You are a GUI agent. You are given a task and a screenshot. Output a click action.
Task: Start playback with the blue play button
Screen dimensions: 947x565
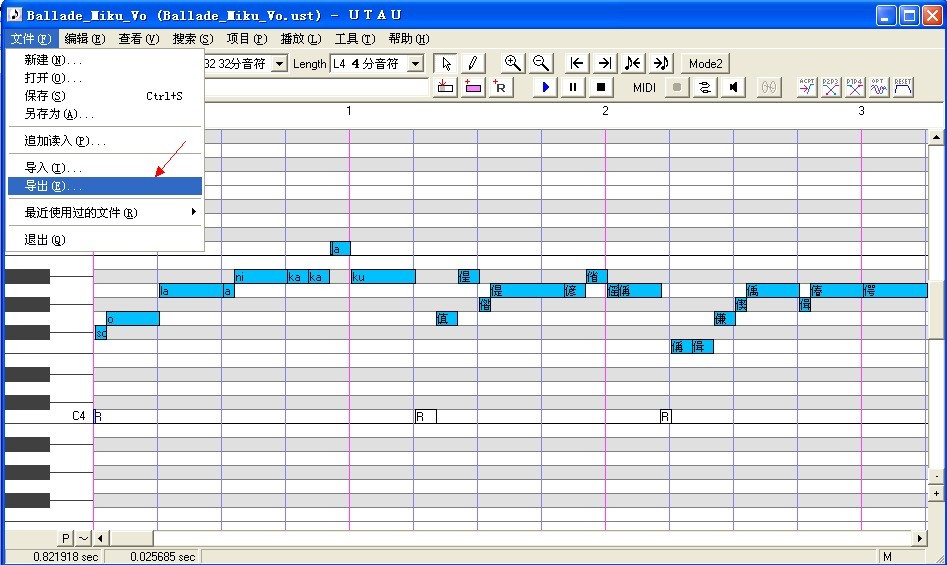[545, 88]
